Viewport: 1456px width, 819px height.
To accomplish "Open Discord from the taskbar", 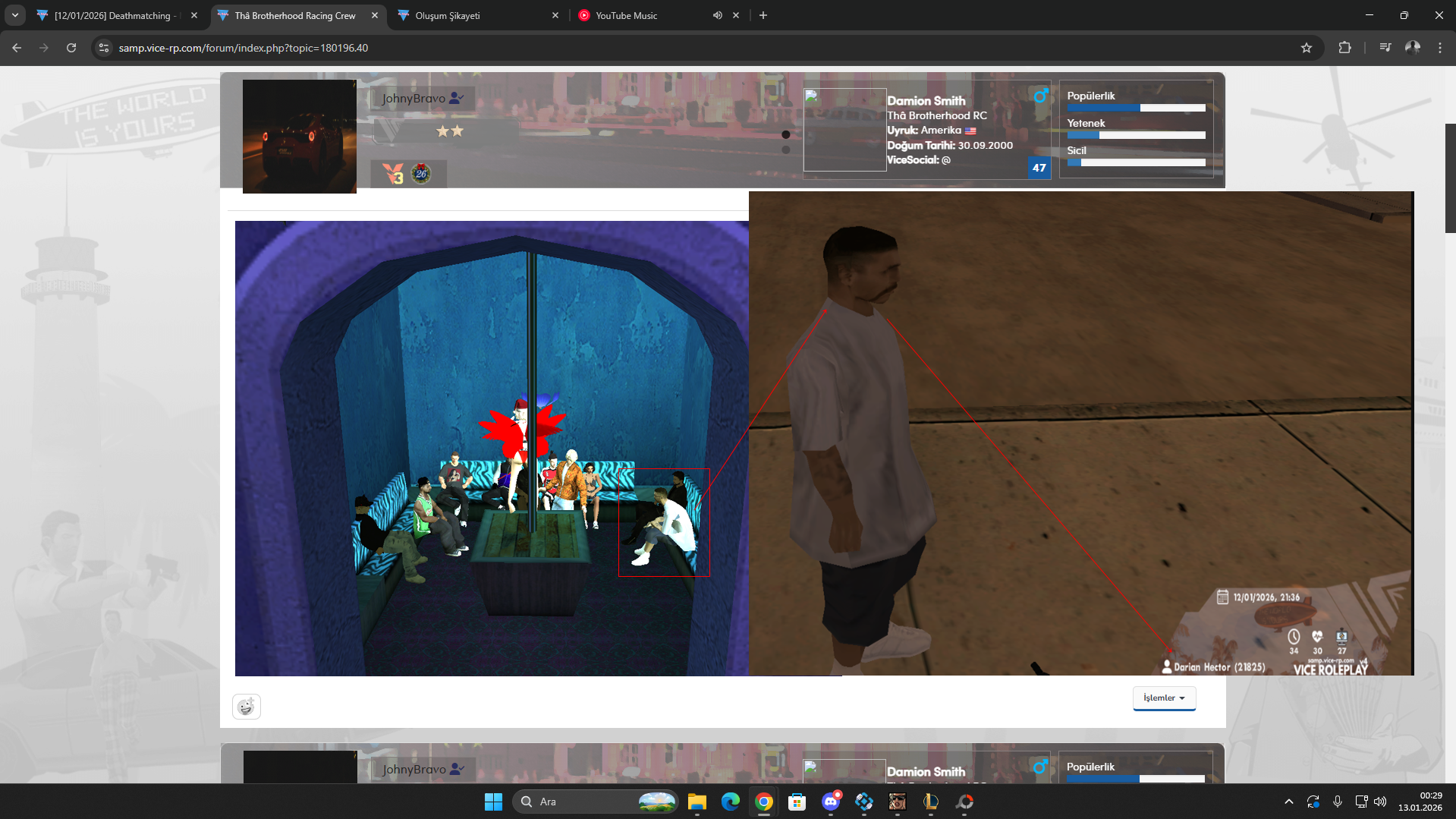I will point(831,802).
